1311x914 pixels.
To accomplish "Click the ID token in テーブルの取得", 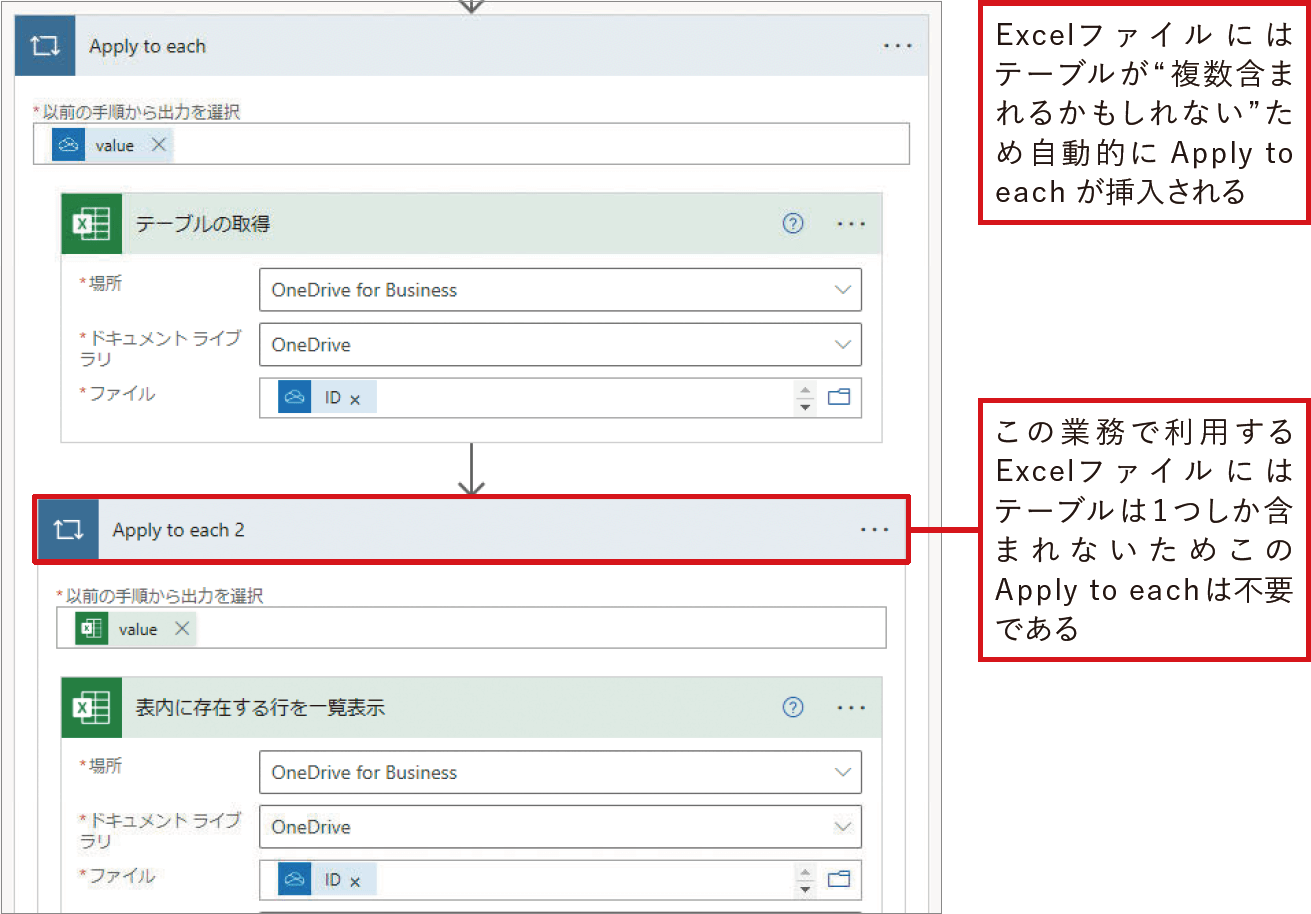I will point(326,398).
